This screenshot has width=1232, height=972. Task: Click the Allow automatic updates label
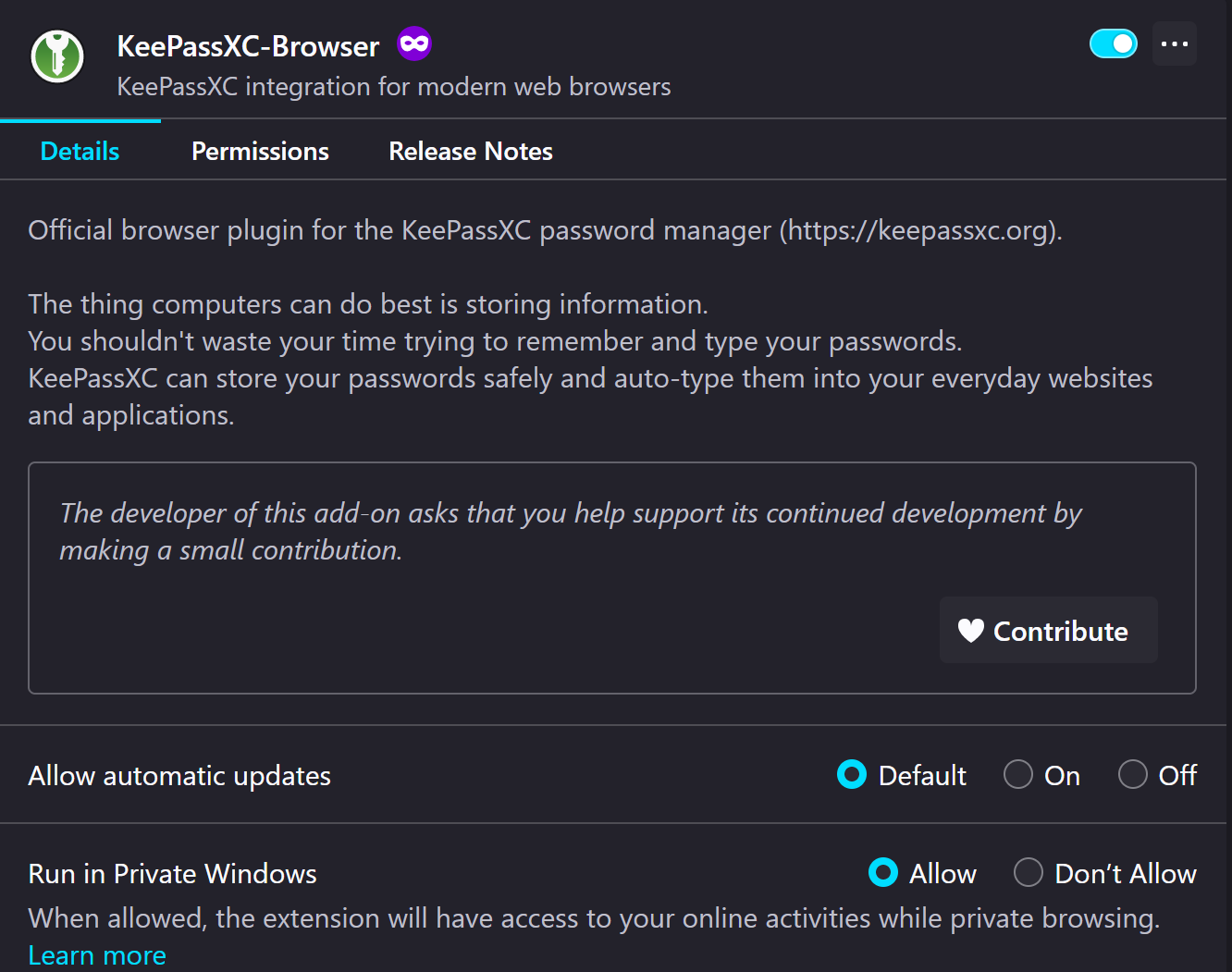pyautogui.click(x=179, y=776)
